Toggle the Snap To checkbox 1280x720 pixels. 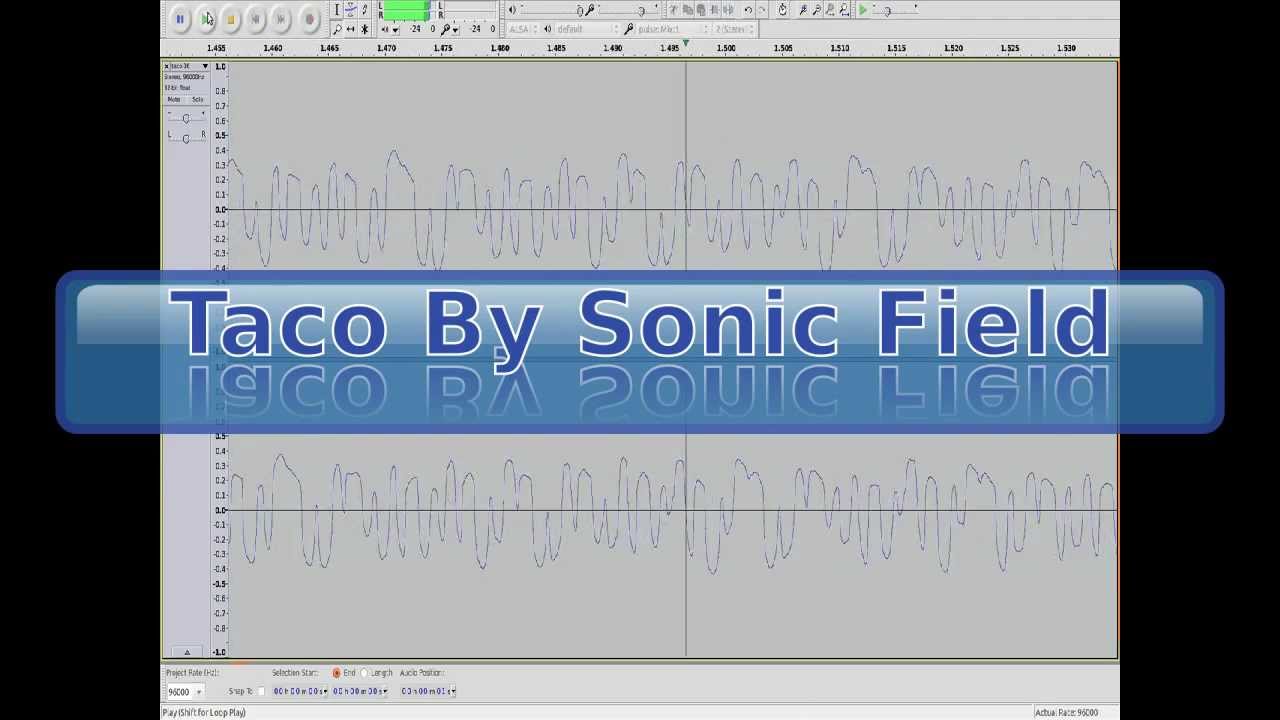[262, 691]
